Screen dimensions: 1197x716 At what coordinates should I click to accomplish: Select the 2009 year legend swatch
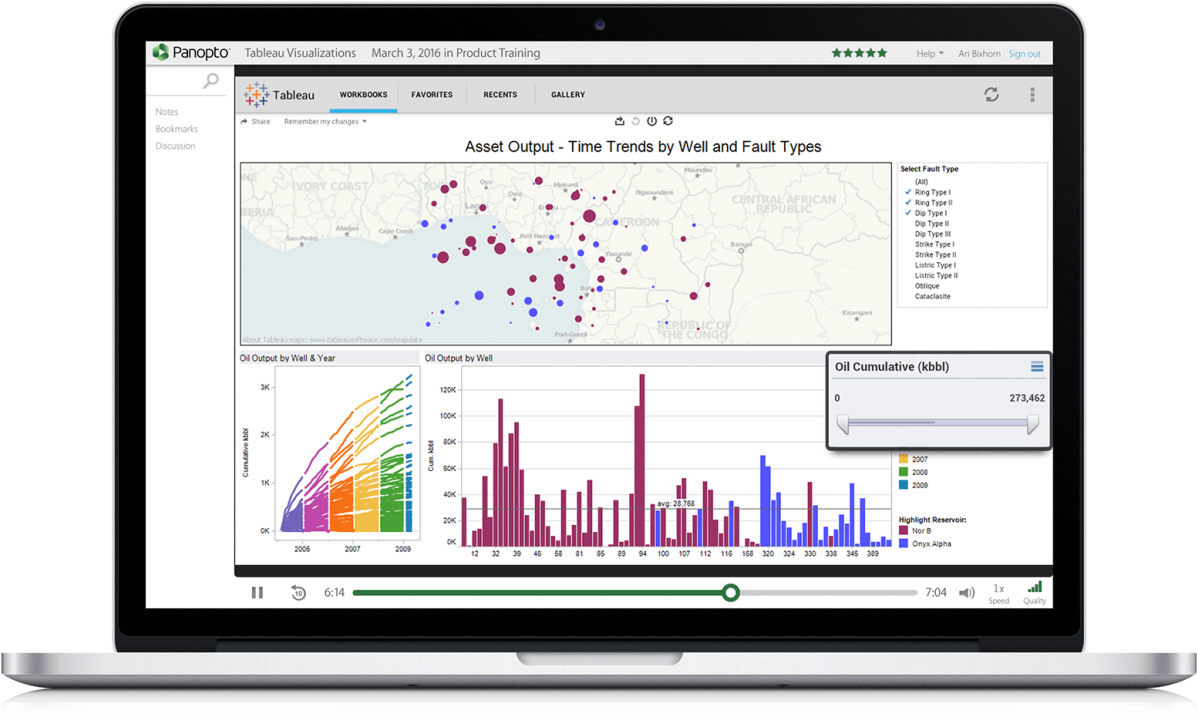pos(904,485)
